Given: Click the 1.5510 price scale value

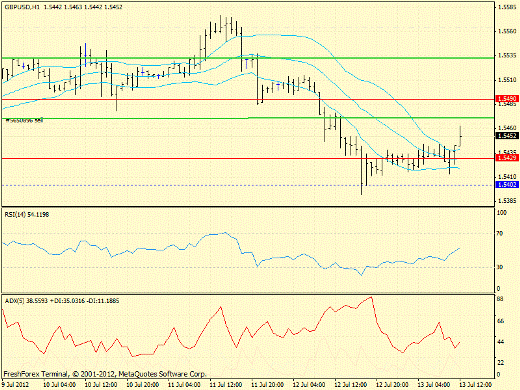Looking at the screenshot, I should click(x=507, y=80).
